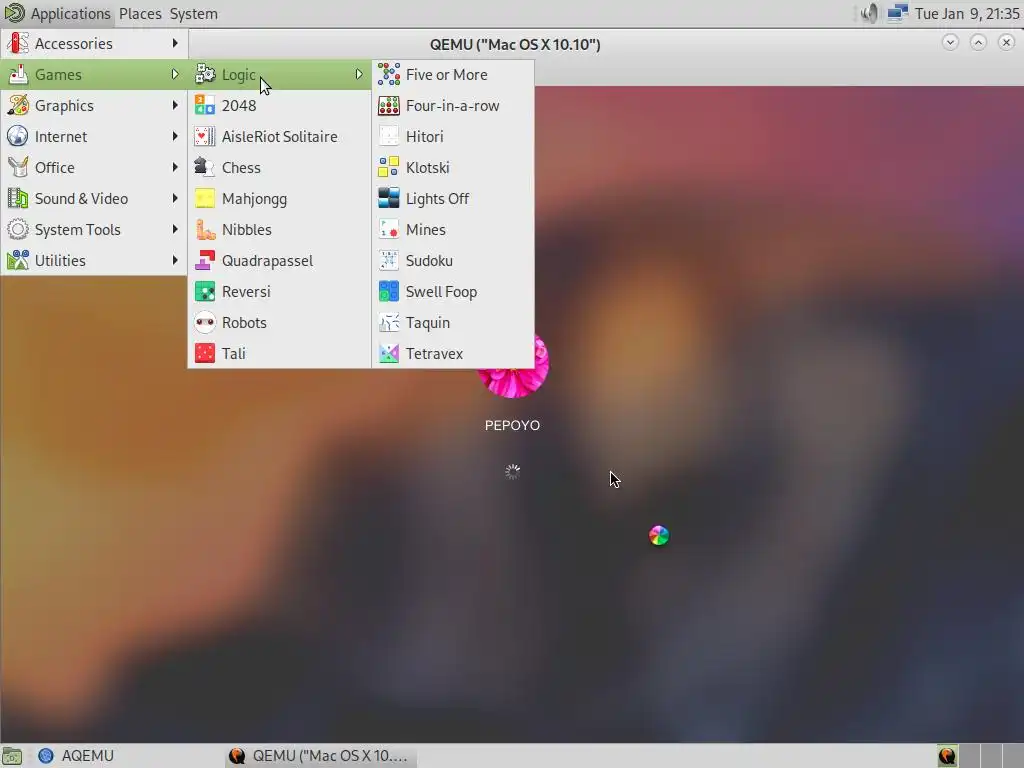The height and width of the screenshot is (768, 1024).
Task: Click the Taquin puzzle icon
Action: [389, 323]
